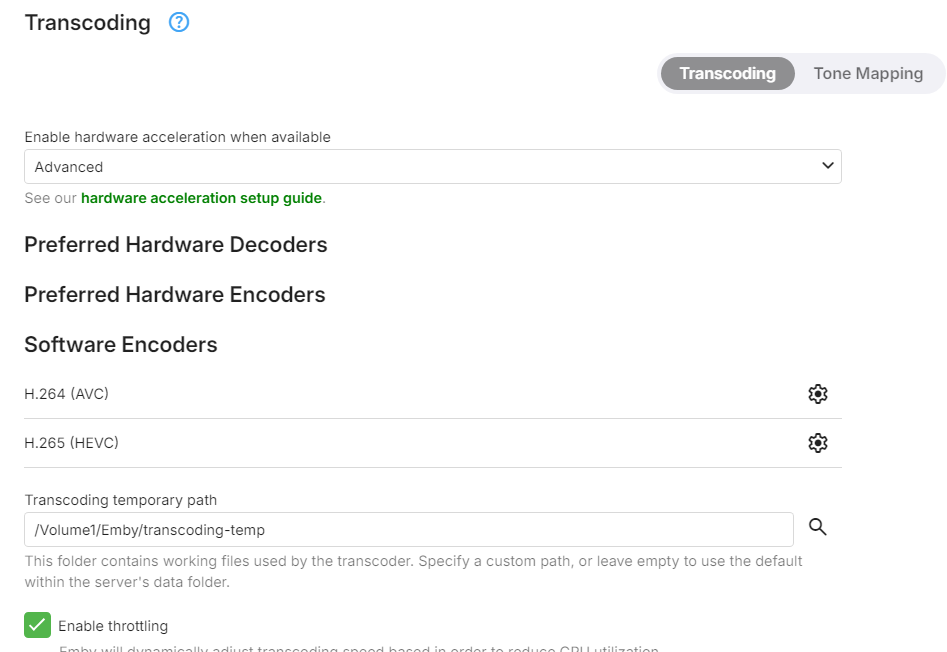Click the Preferred Hardware Decoders heading
Viewport: 947px width, 652px height.
coord(175,245)
